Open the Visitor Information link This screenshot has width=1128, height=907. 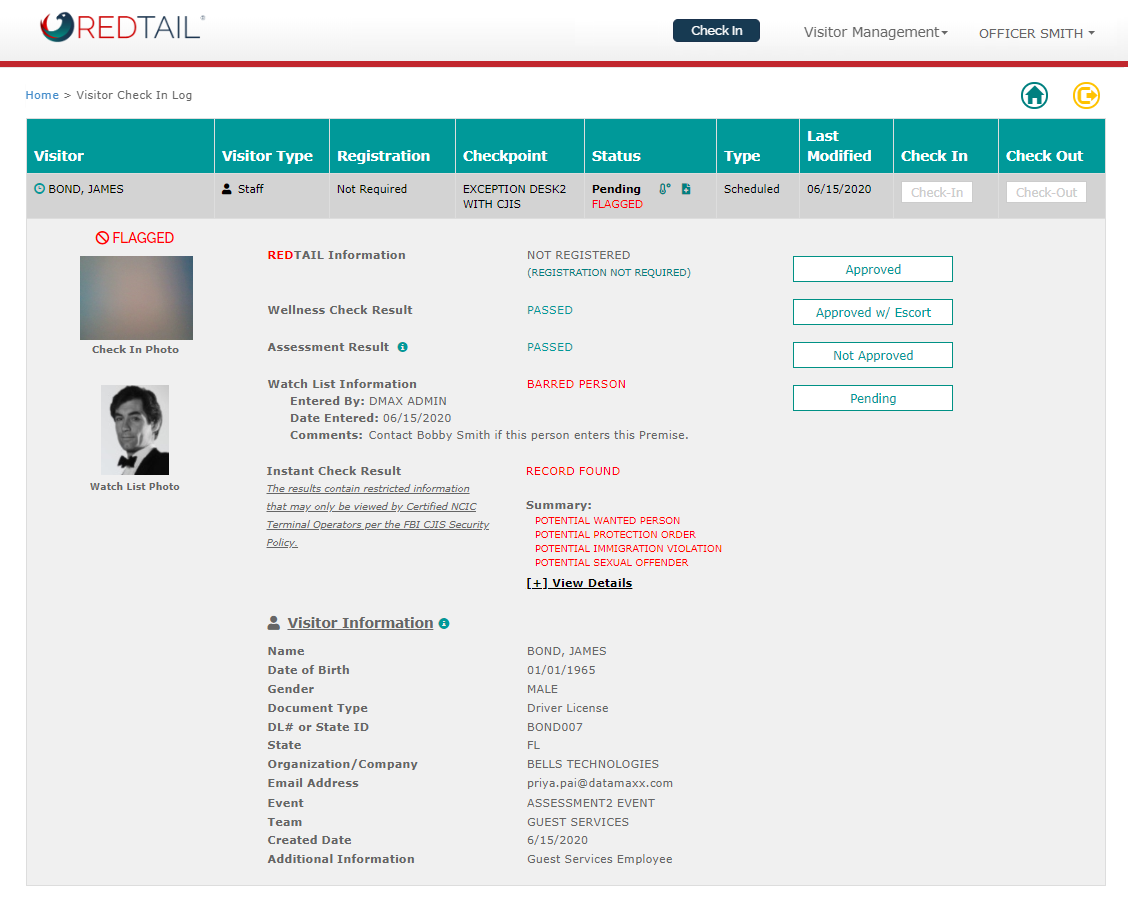(x=360, y=623)
